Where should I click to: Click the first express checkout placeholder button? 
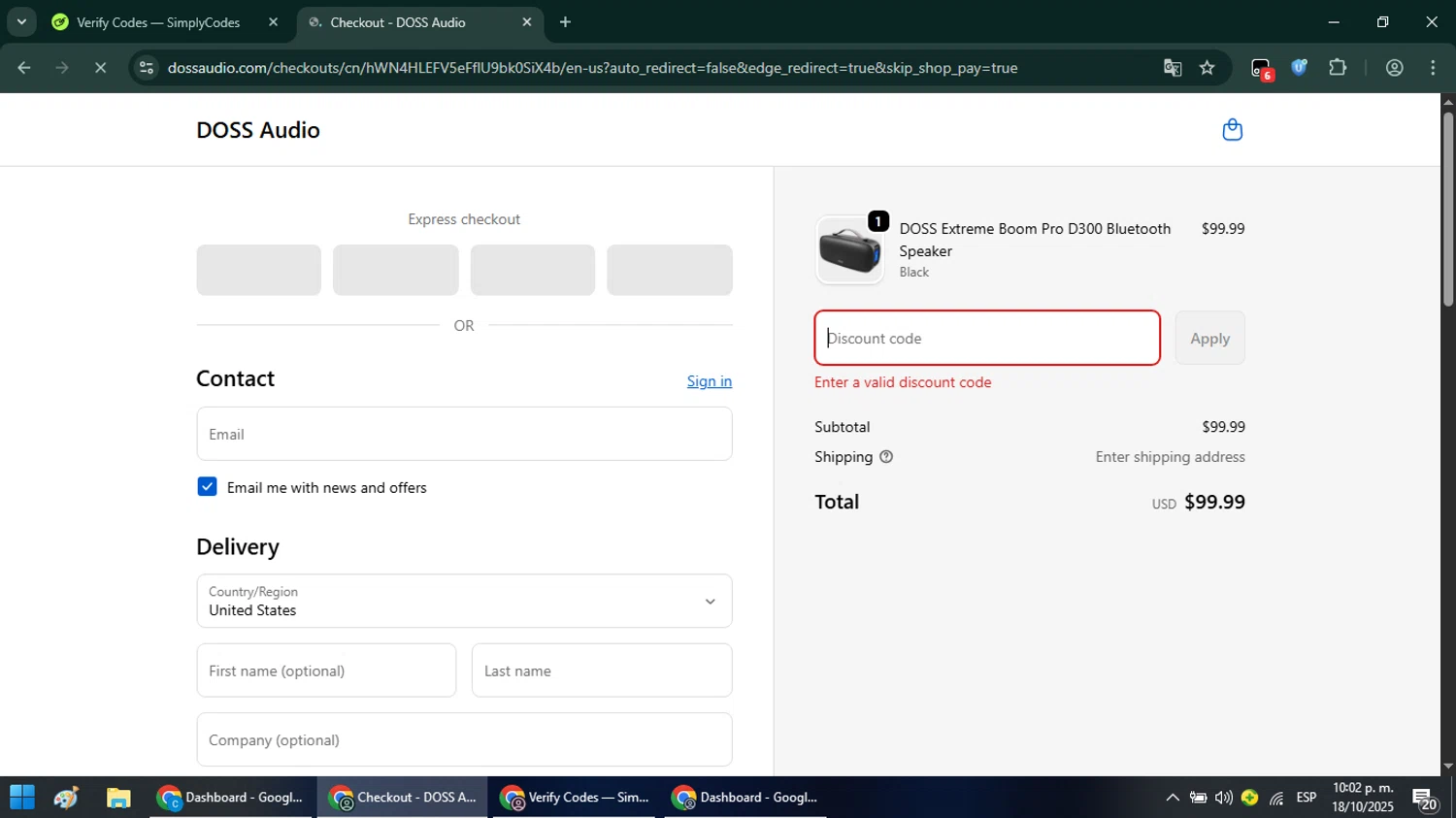(x=258, y=270)
